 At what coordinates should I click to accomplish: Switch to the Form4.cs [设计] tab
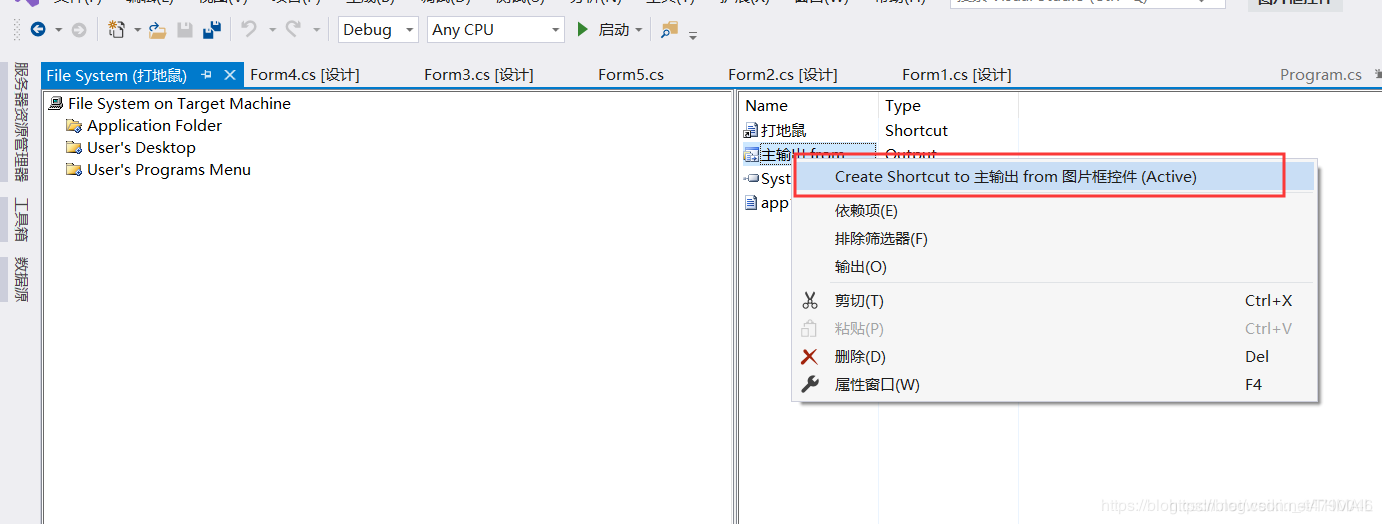pyautogui.click(x=305, y=75)
